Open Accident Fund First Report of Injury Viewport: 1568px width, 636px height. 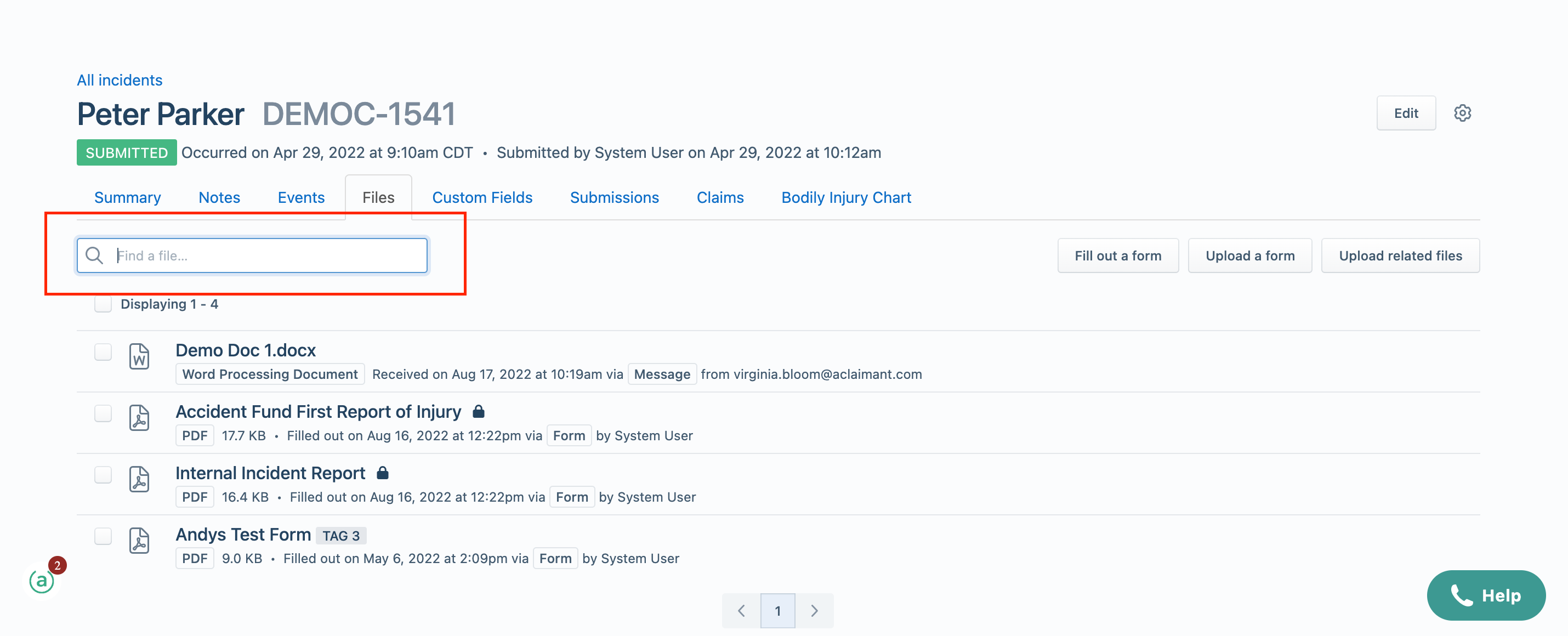click(319, 412)
